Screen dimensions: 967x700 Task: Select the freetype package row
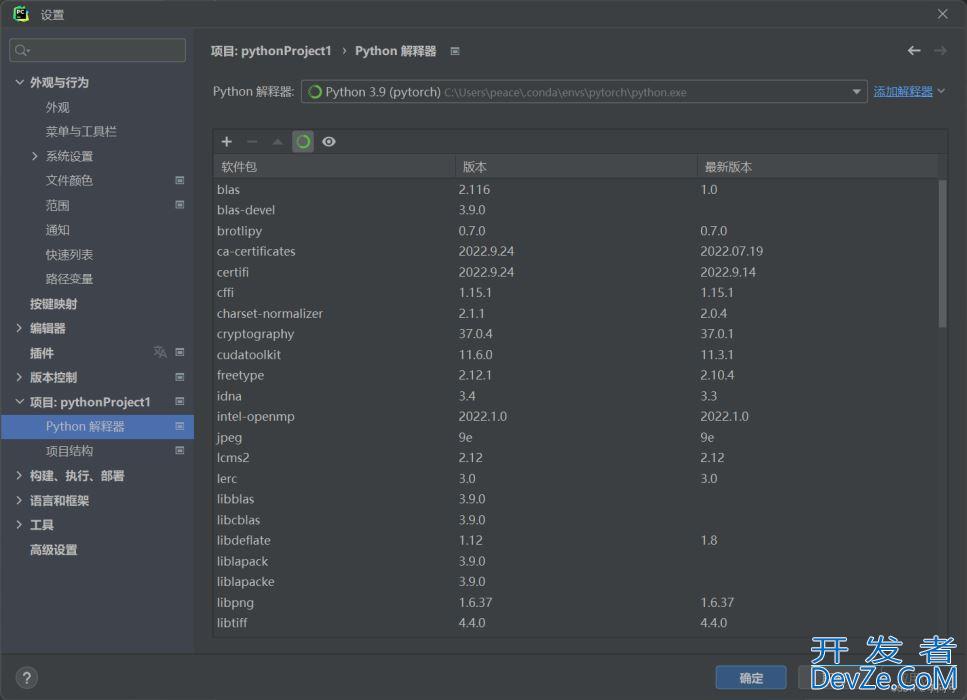click(575, 375)
